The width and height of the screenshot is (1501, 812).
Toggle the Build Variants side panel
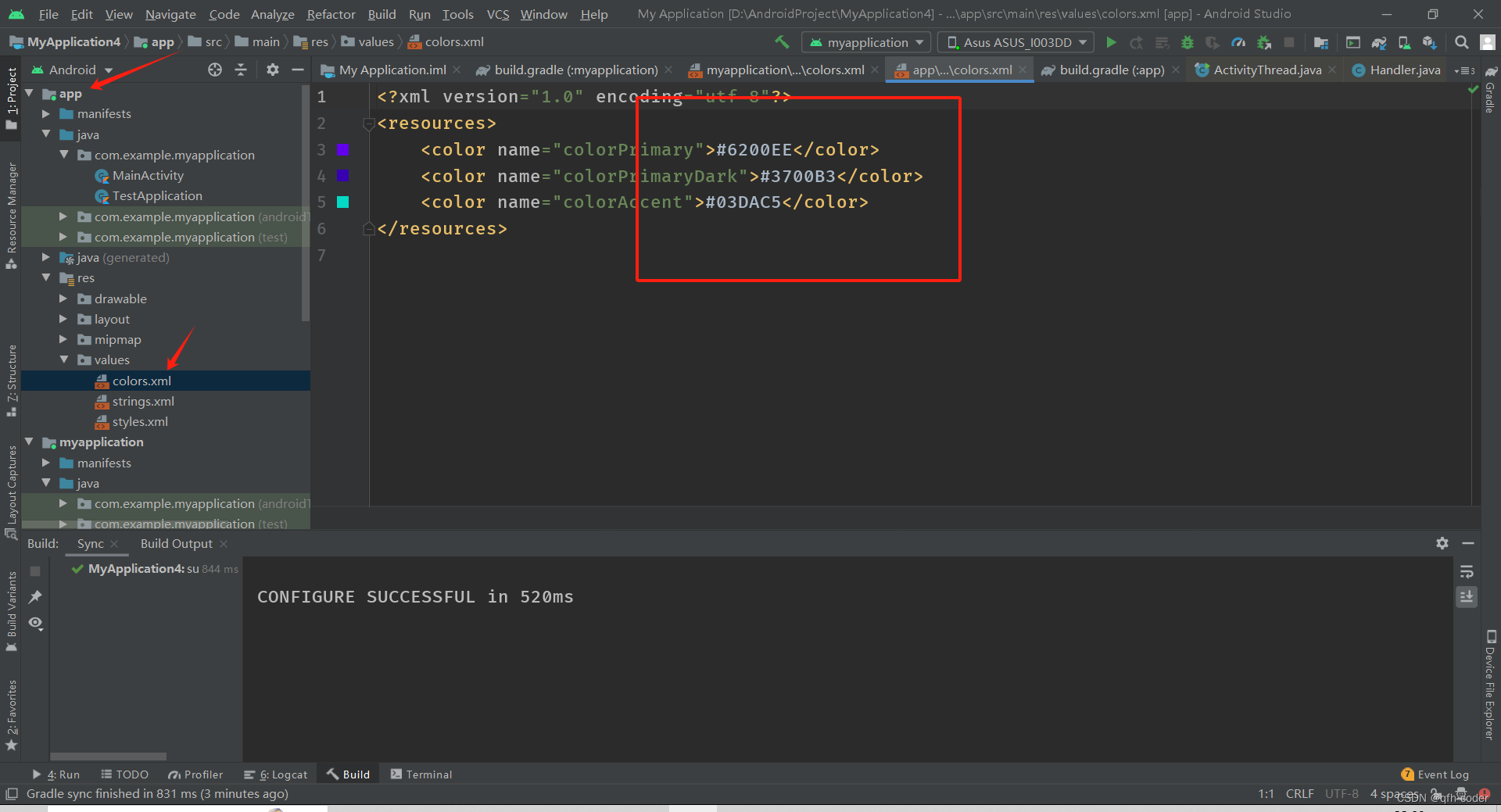(11, 611)
